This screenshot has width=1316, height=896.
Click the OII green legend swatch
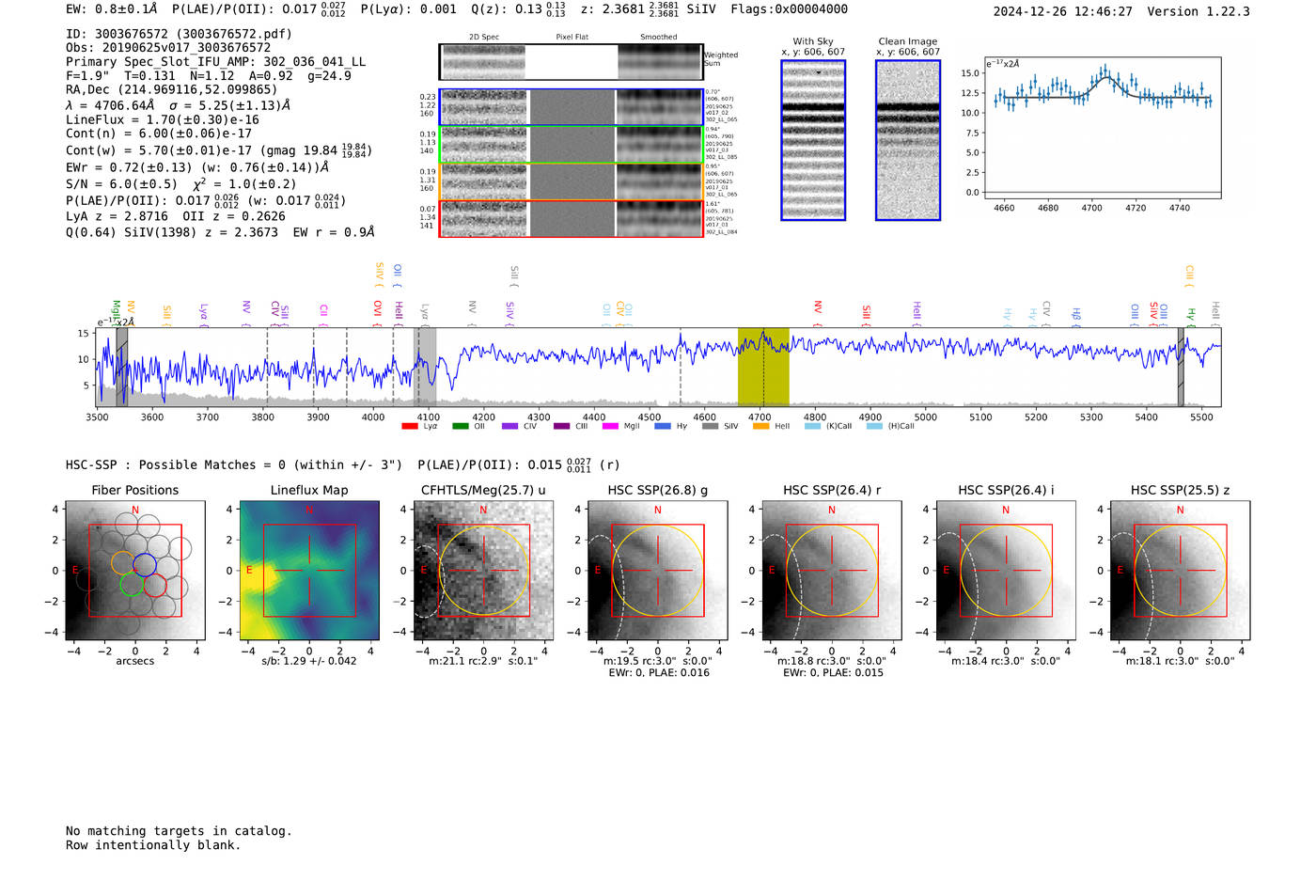point(461,427)
